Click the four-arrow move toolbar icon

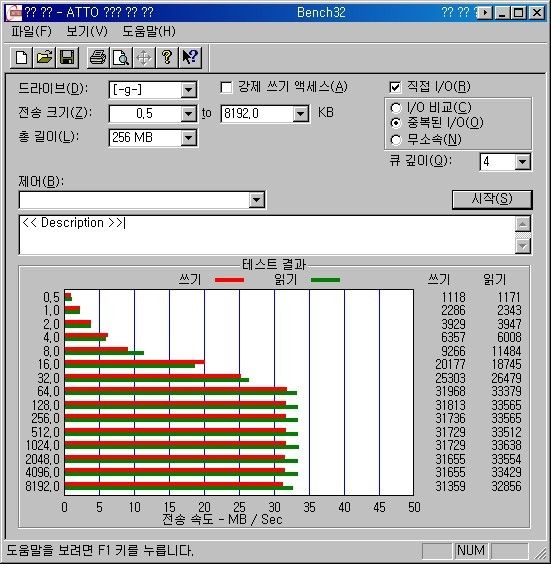(x=144, y=58)
